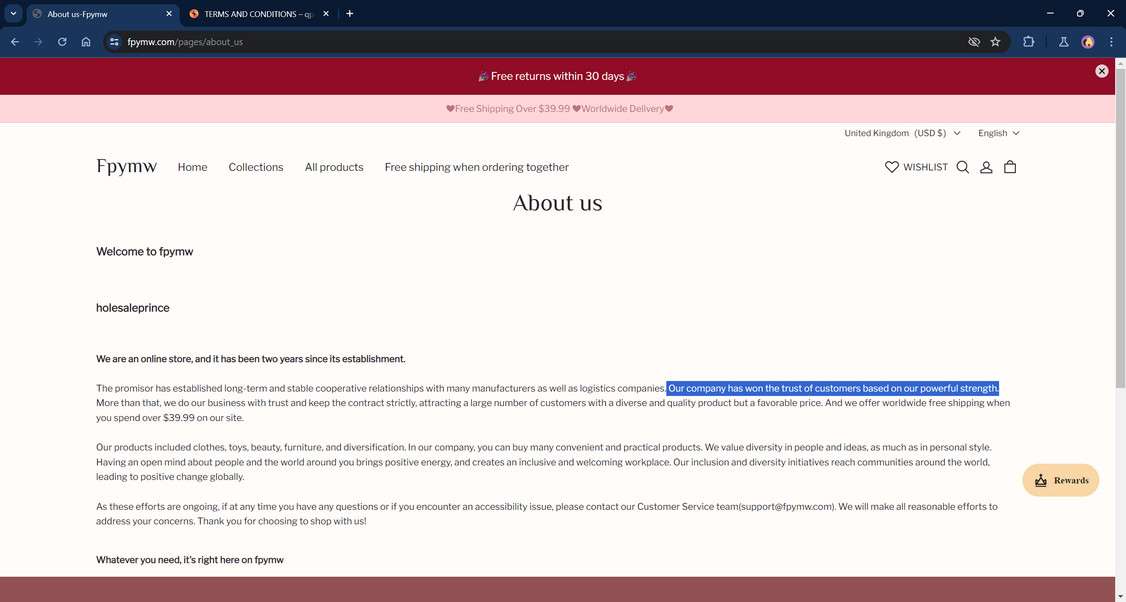
Task: Open the United Kingdom (USD $) currency dropdown
Action: 899,132
